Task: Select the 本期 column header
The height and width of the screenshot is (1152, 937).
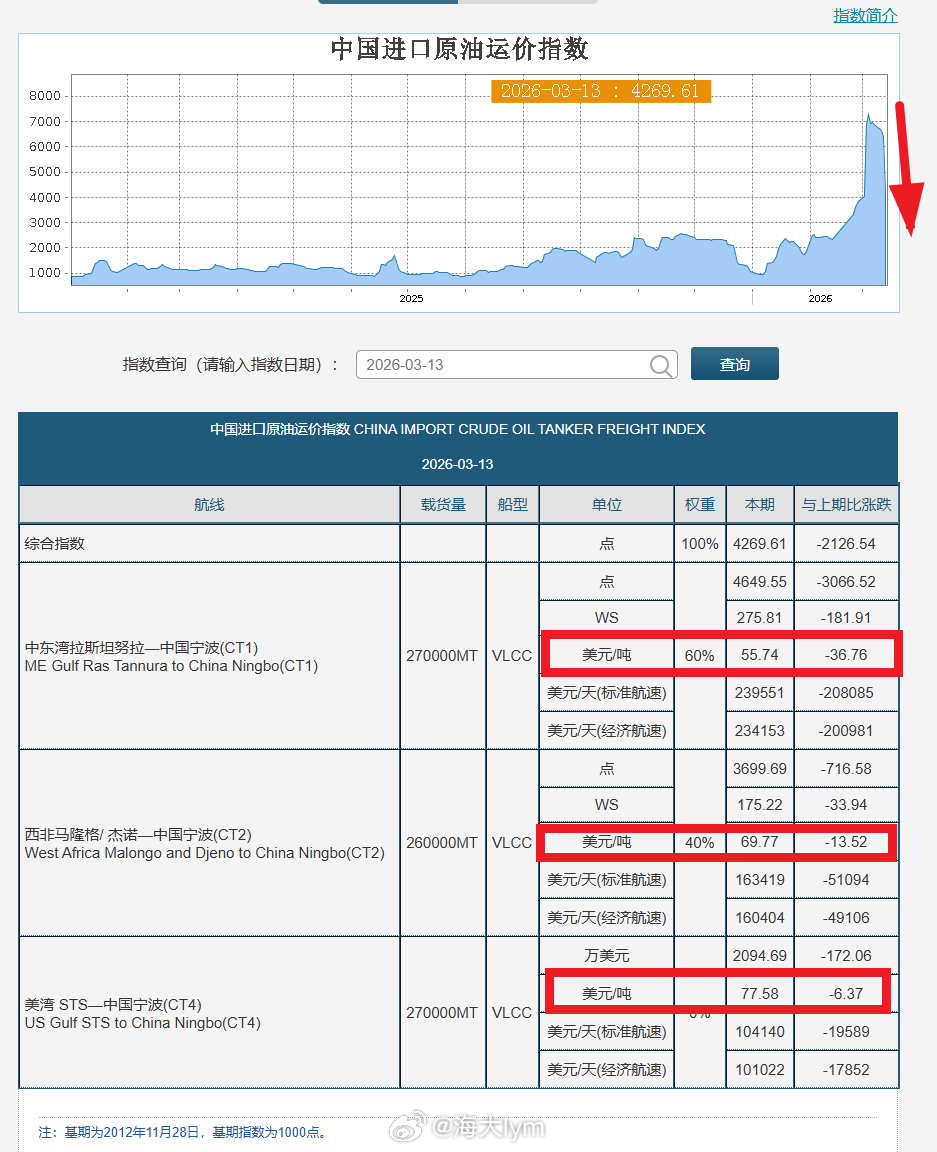Action: pyautogui.click(x=759, y=505)
